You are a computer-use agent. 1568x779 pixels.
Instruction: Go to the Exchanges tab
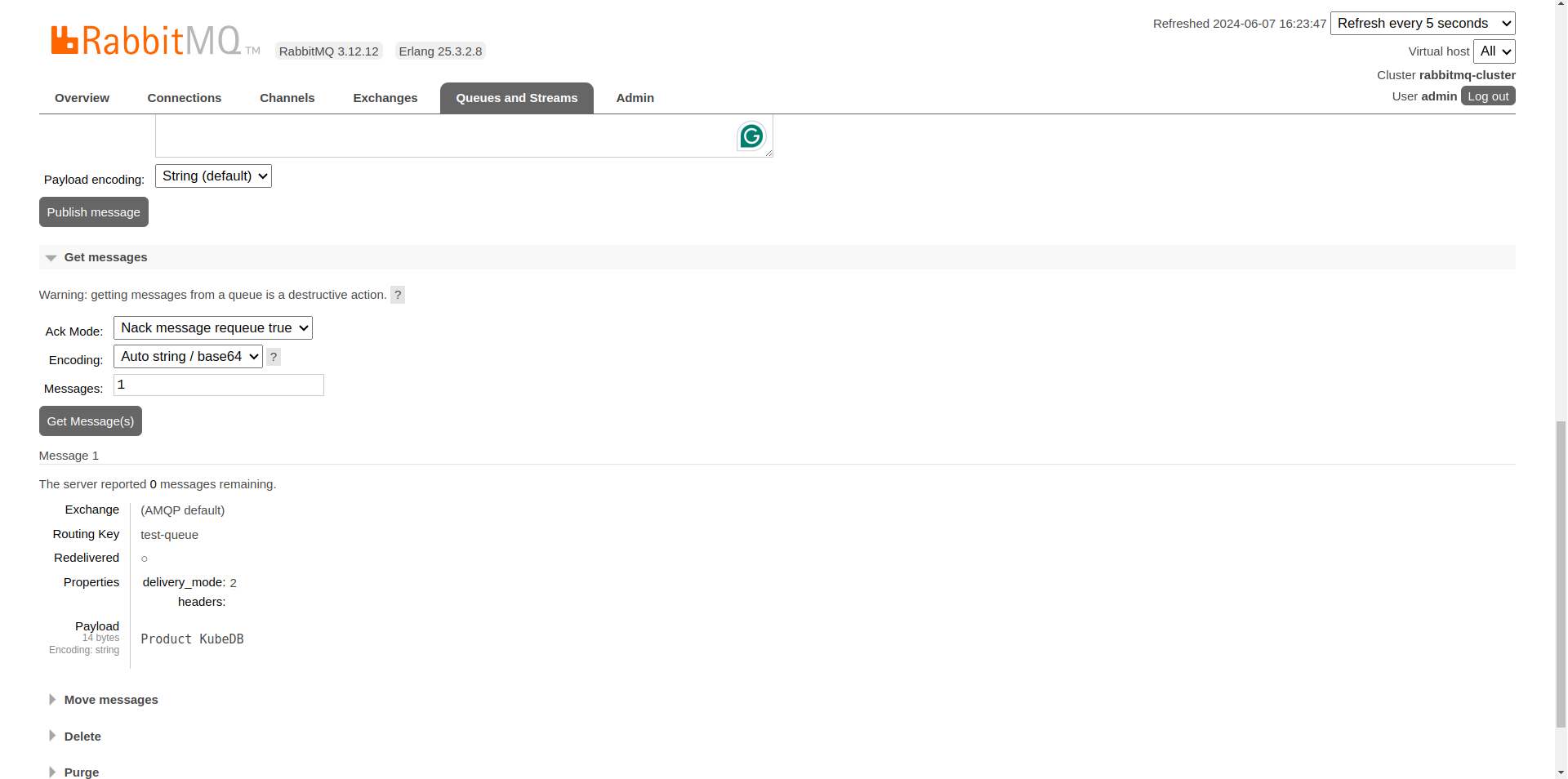tap(385, 98)
